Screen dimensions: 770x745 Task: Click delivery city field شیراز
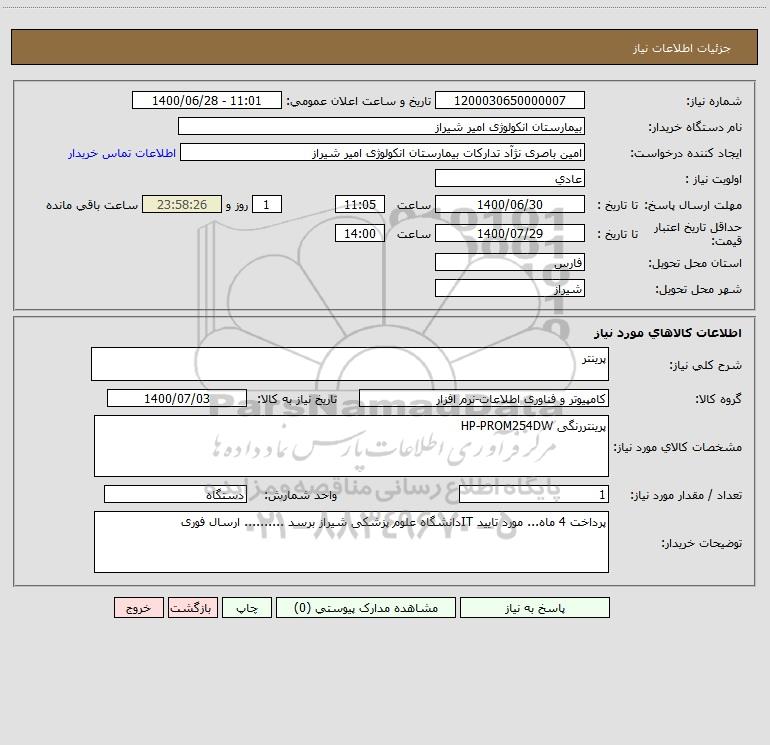coord(510,288)
